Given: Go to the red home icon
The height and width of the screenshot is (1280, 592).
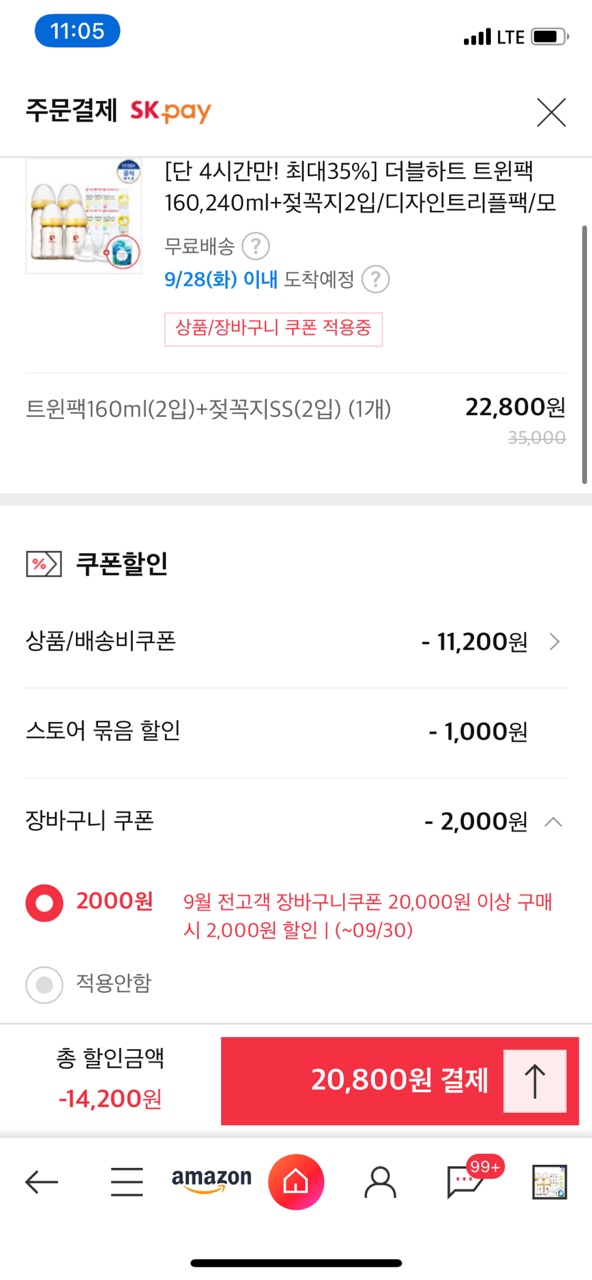Looking at the screenshot, I should (296, 1182).
